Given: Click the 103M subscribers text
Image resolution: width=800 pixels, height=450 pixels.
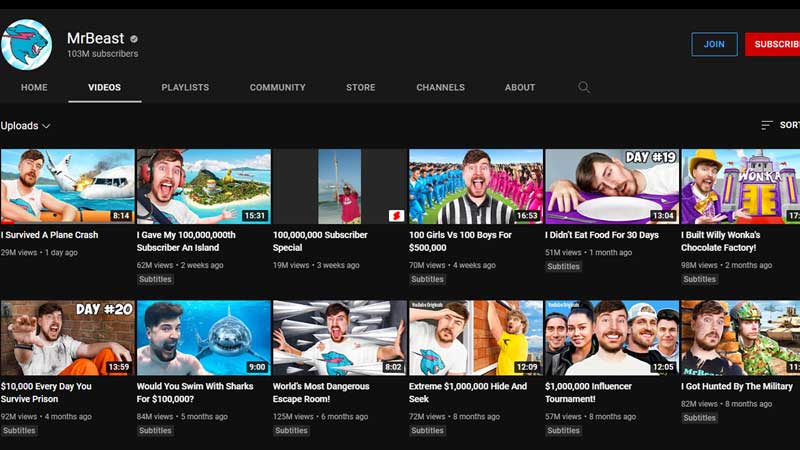Looking at the screenshot, I should click(x=103, y=54).
